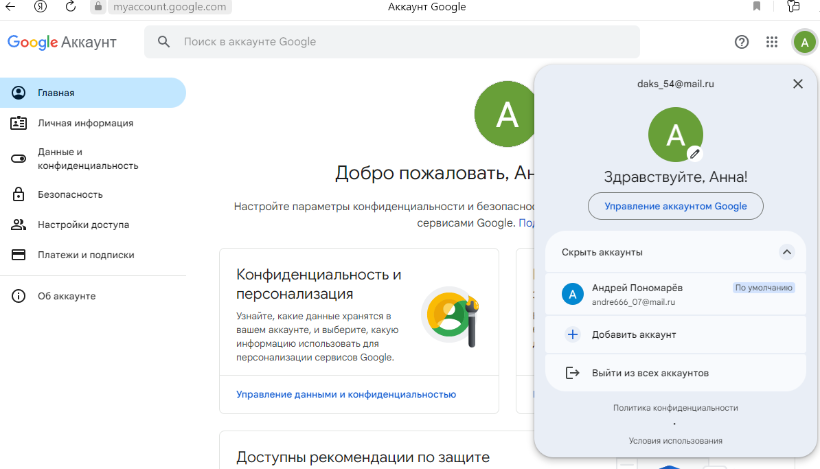The width and height of the screenshot is (820, 469).
Task: Click the privacy illustration with the paintbrush
Action: 451,316
